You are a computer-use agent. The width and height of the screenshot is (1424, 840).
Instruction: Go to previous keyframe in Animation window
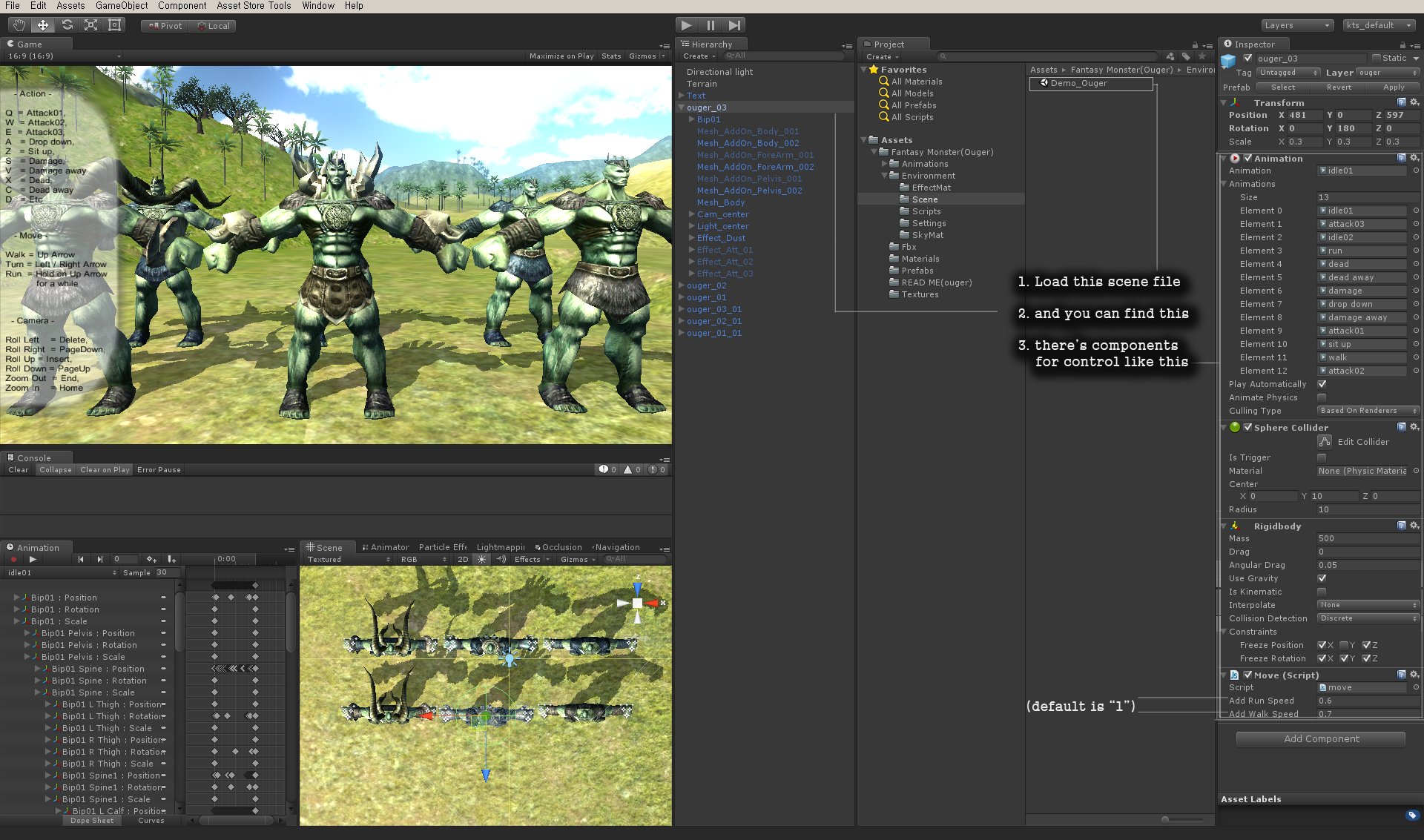coord(81,560)
